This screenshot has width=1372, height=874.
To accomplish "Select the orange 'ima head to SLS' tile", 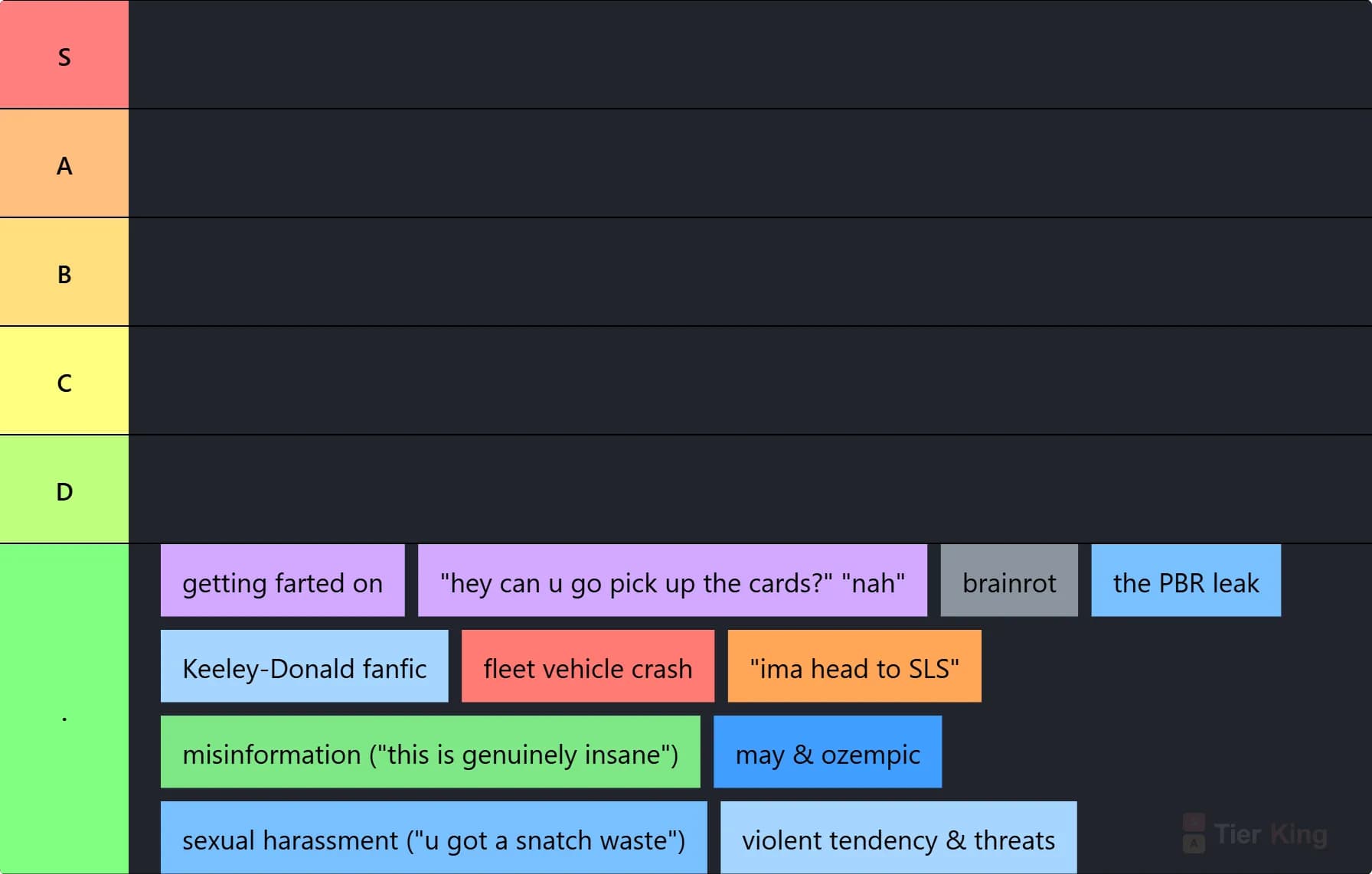I will [854, 666].
